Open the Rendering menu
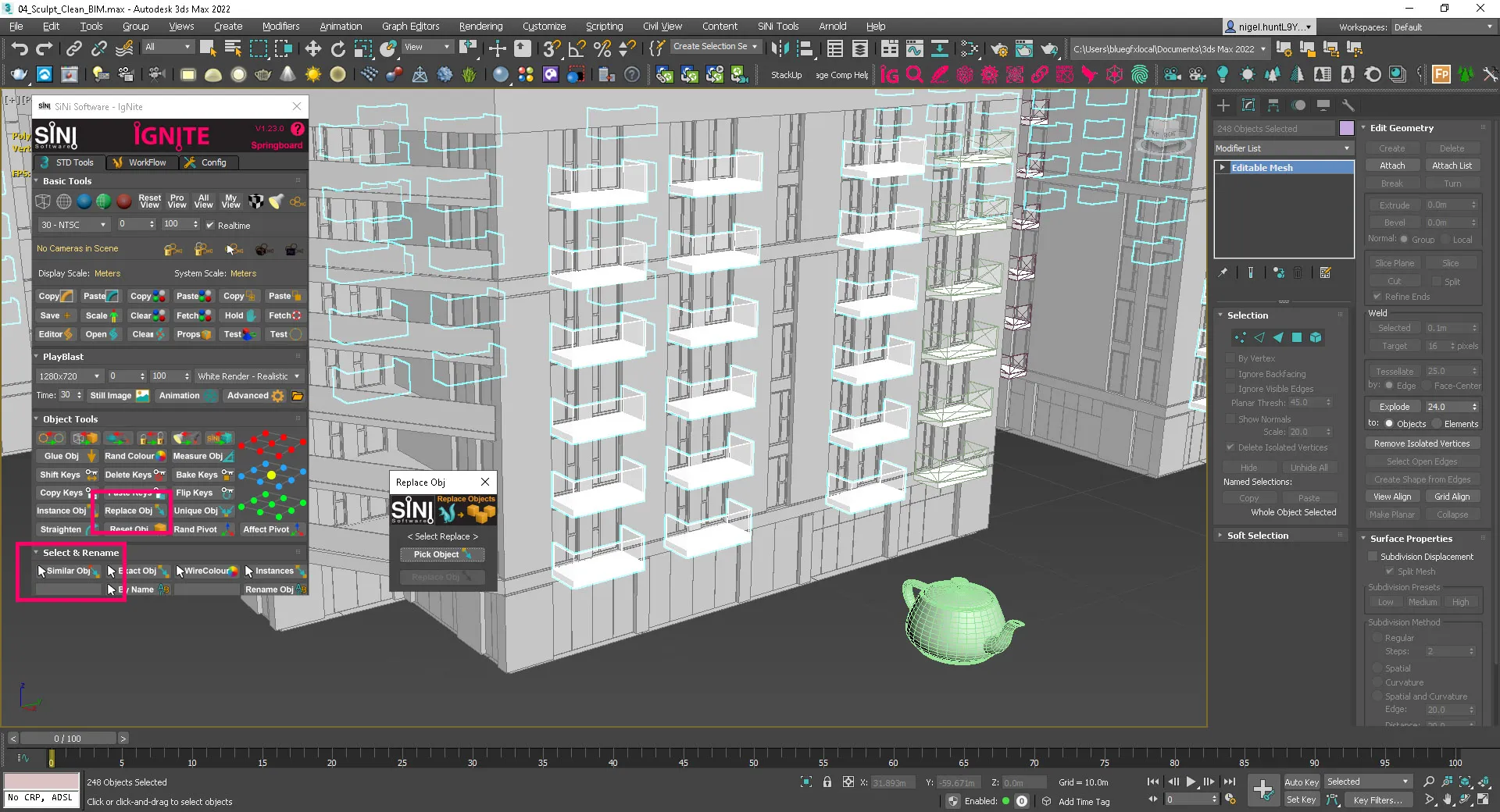The image size is (1500, 812). (x=480, y=27)
